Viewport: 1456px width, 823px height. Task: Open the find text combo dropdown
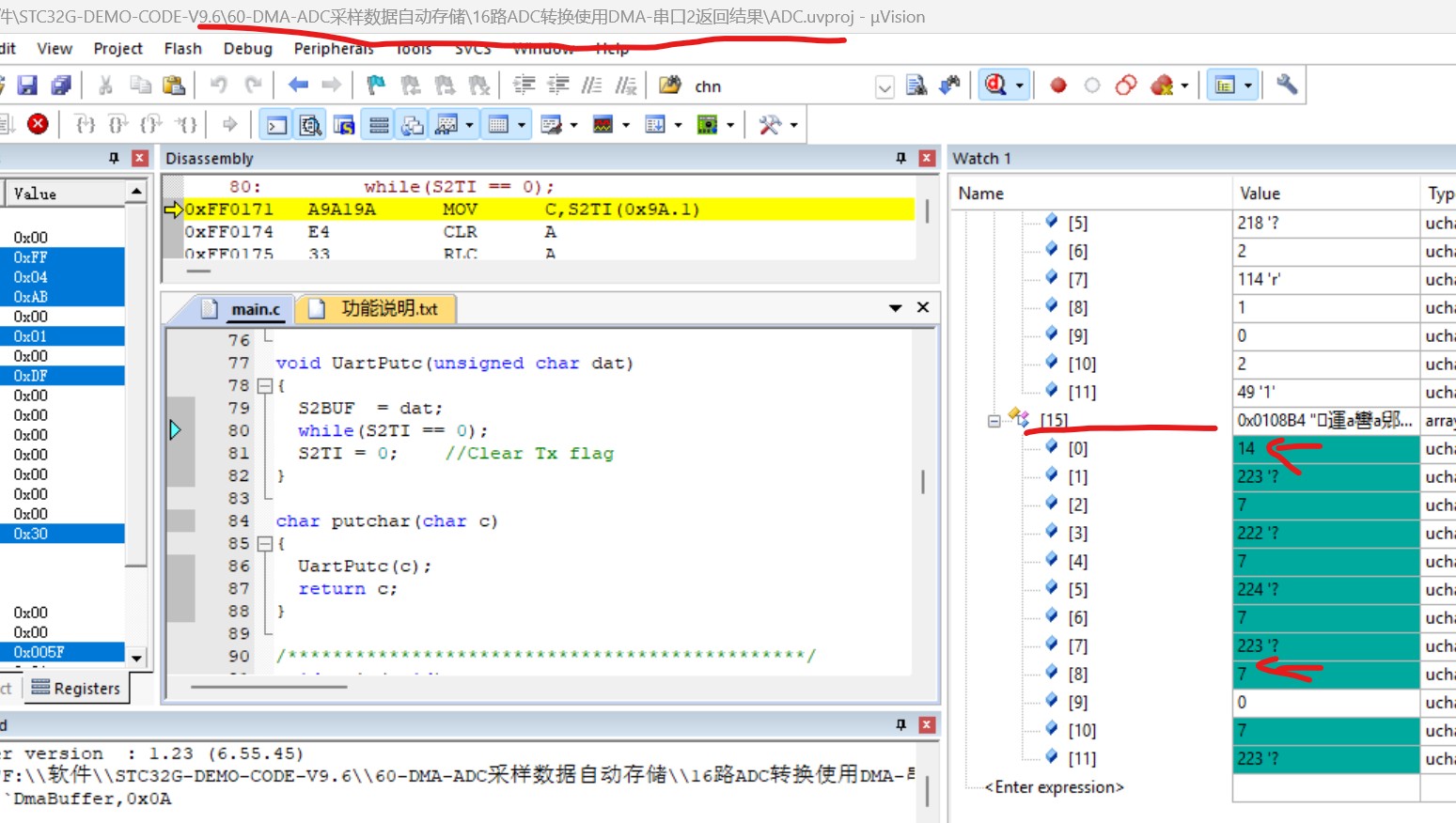pos(885,87)
